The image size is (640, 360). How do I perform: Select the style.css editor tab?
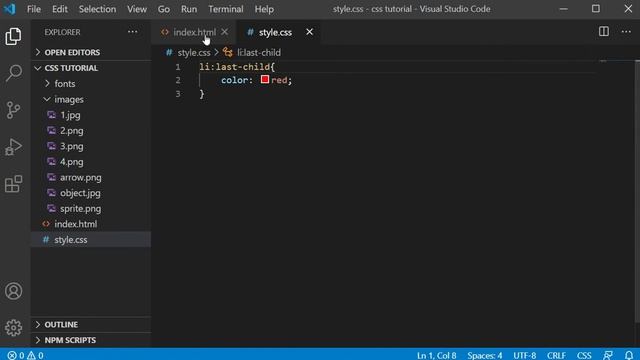[278, 32]
